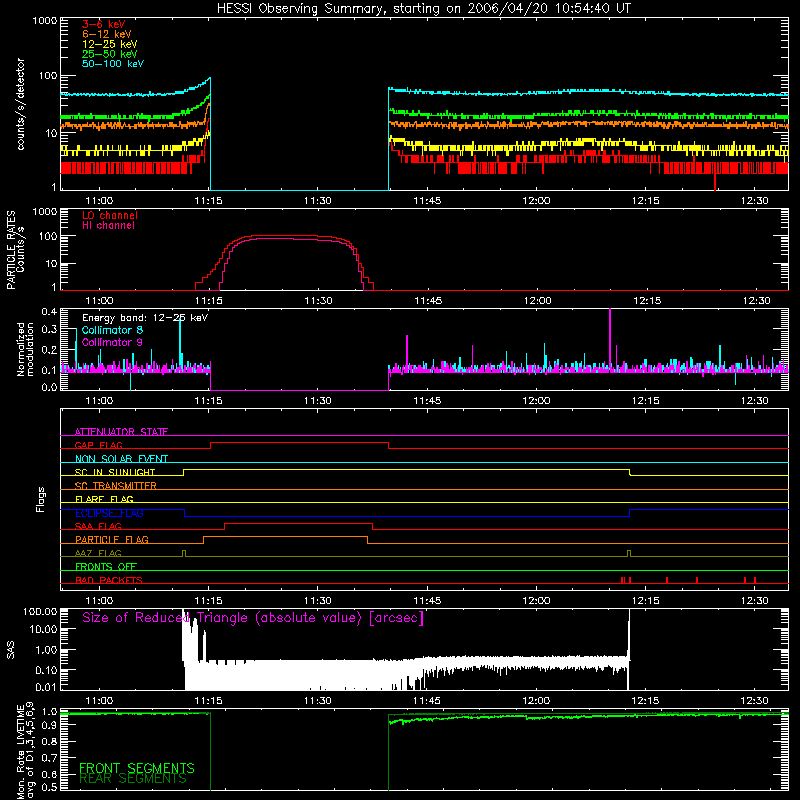Click the dim 'REAR SEGMENTS' legend label
The height and width of the screenshot is (800, 800).
pyautogui.click(x=133, y=779)
